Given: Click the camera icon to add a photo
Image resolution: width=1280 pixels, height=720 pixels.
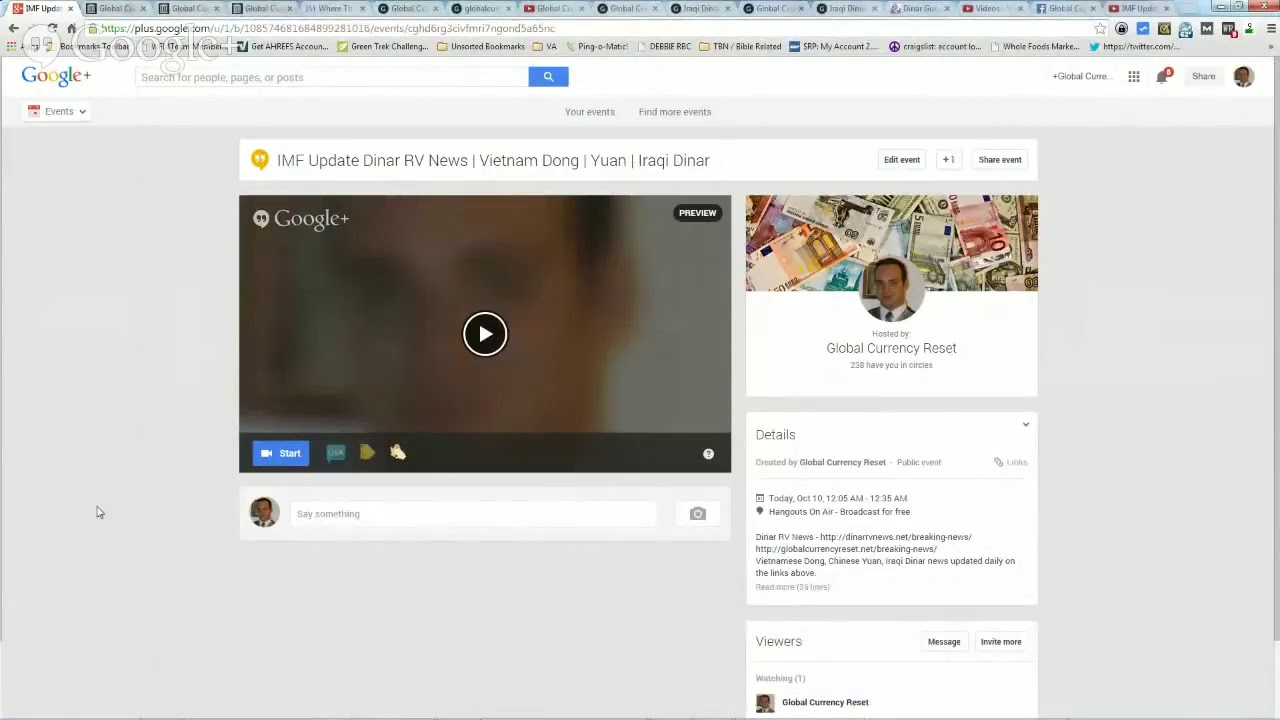Looking at the screenshot, I should coord(698,514).
